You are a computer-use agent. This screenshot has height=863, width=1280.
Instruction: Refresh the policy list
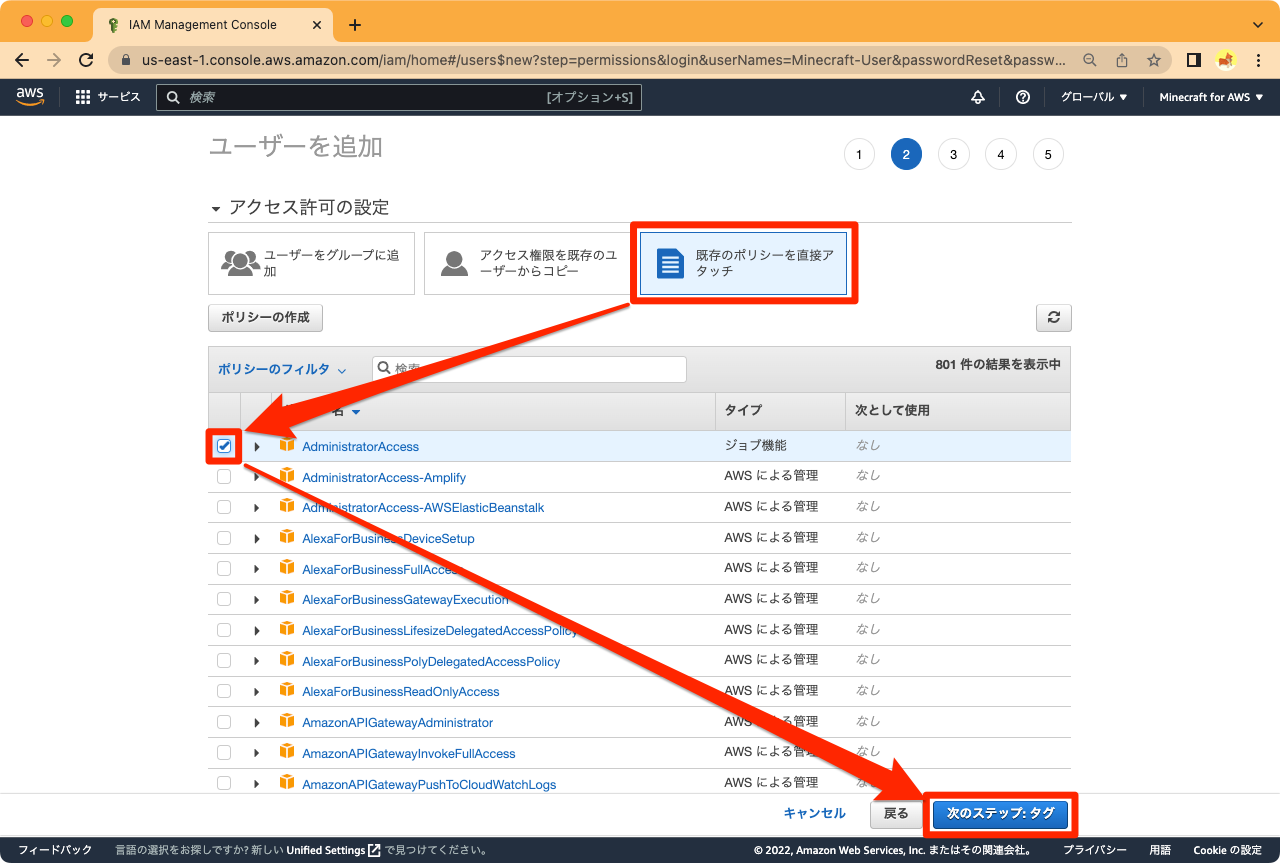coord(1053,317)
